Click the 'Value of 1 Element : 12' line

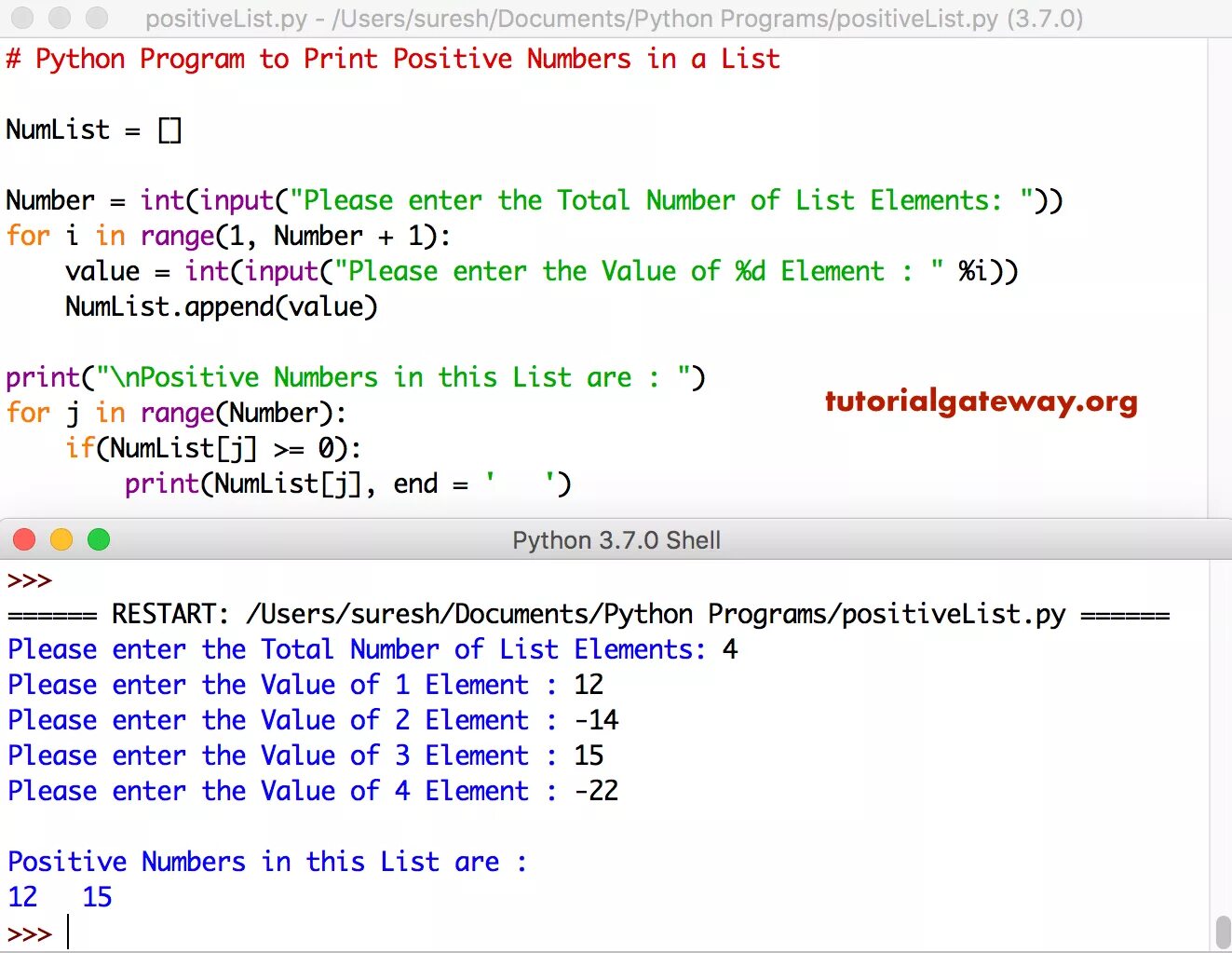coord(305,685)
